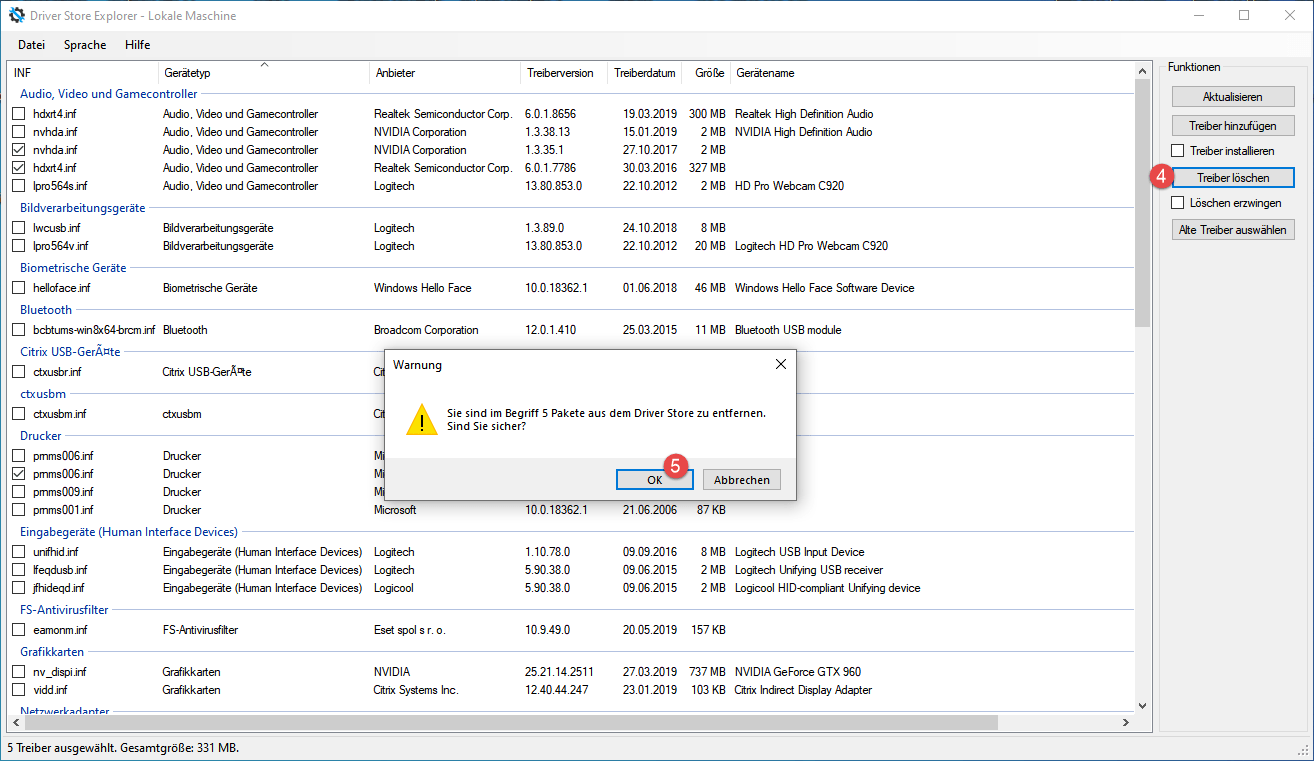The width and height of the screenshot is (1314, 761).
Task: Sort the list by Treiberdatum column
Action: tap(644, 73)
